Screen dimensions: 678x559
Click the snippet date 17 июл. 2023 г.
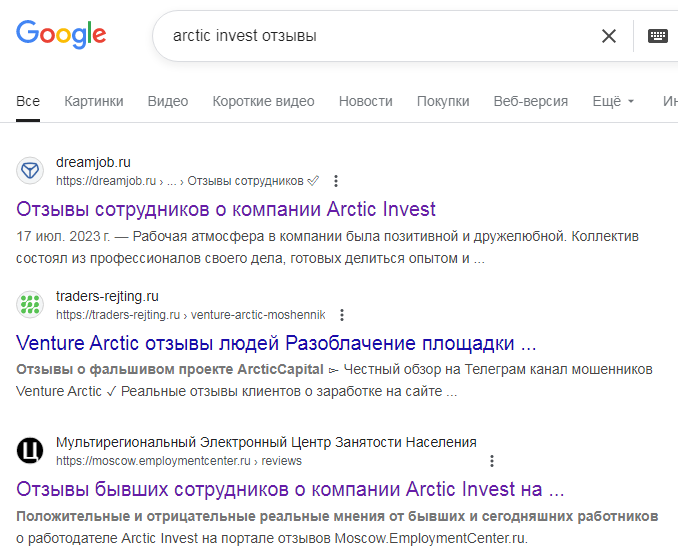point(63,236)
